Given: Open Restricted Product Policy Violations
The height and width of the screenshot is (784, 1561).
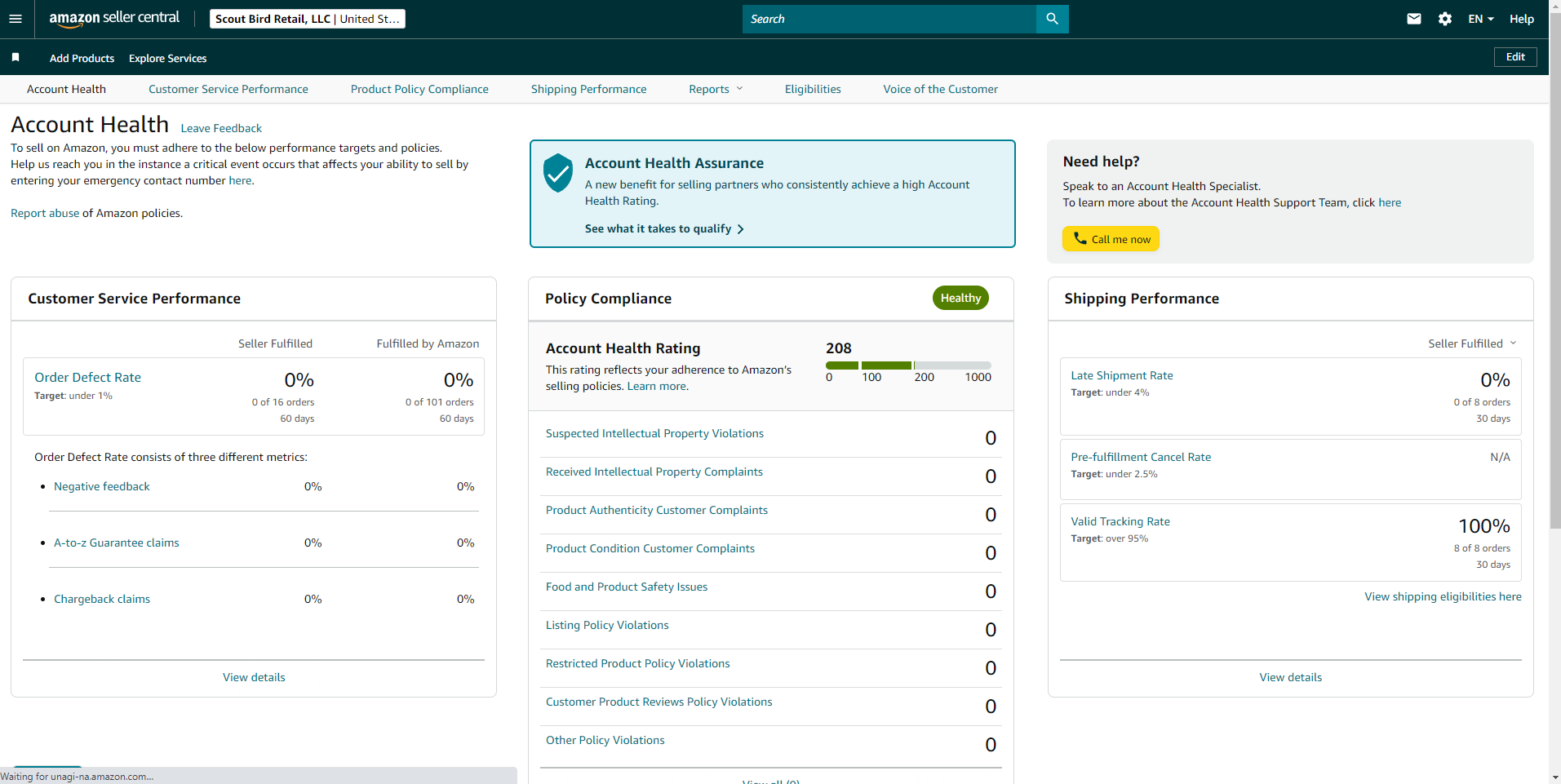Looking at the screenshot, I should 638,663.
